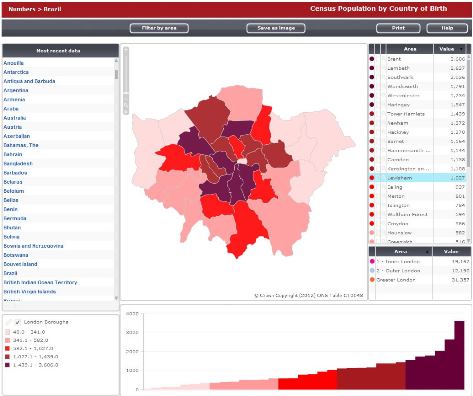Click the Most recent data panel header

(60, 51)
